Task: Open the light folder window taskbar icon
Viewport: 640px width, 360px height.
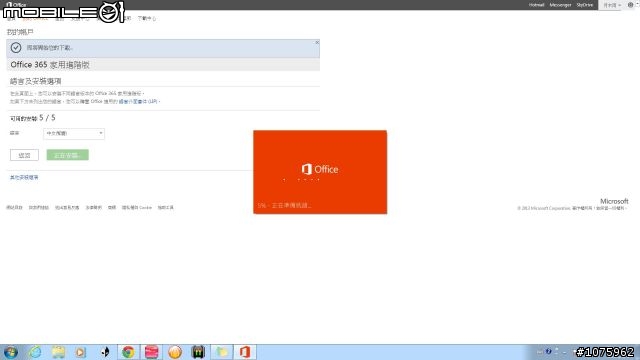Action: (222, 352)
